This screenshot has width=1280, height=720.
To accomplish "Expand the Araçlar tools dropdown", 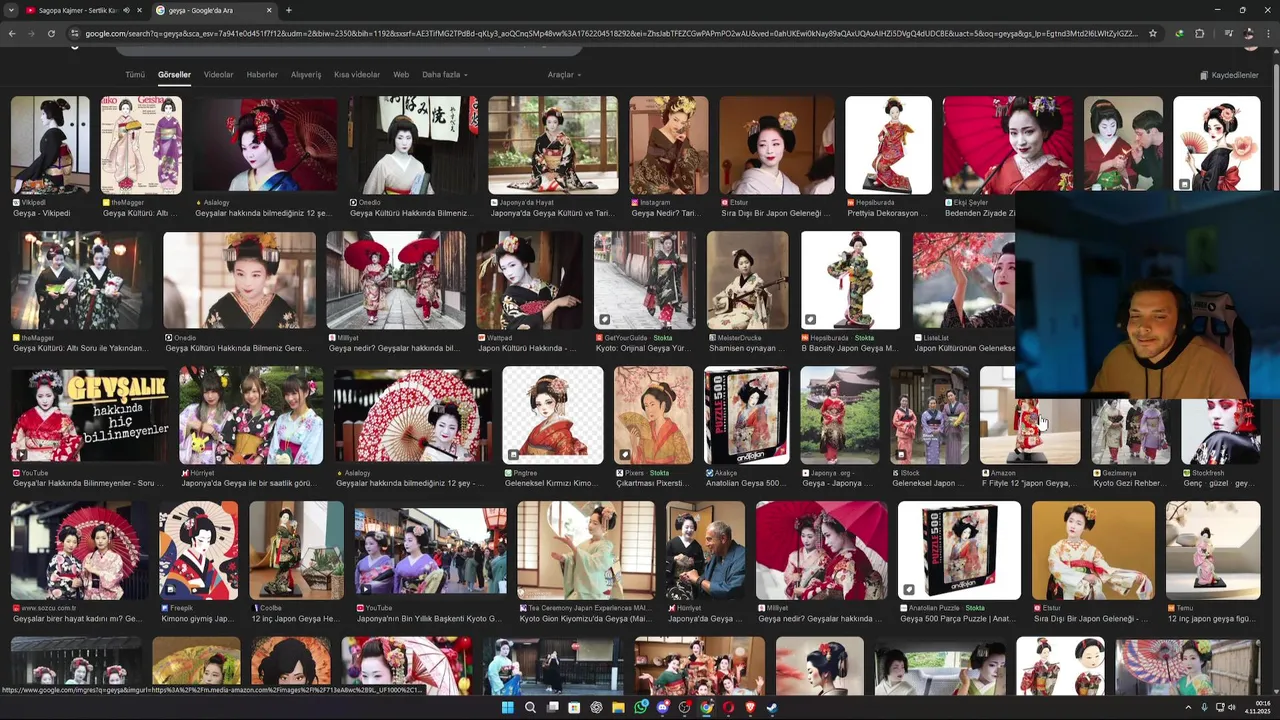I will (x=564, y=75).
